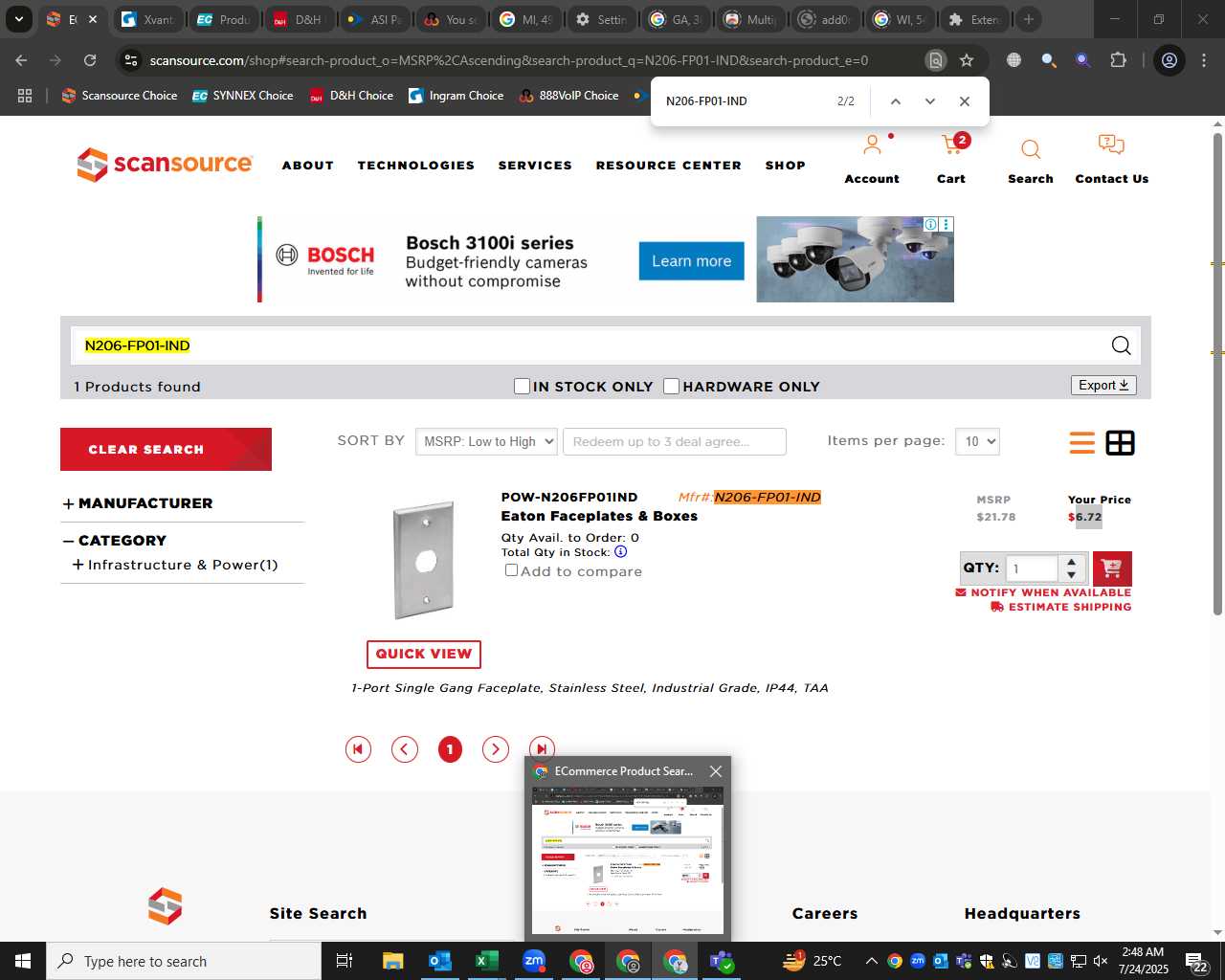The width and height of the screenshot is (1225, 980).
Task: Open the Account icon in site header
Action: (x=872, y=145)
